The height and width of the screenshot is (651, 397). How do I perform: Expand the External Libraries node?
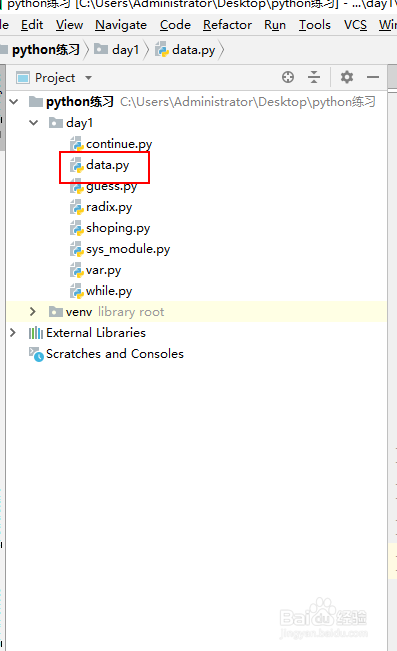pyautogui.click(x=13, y=333)
